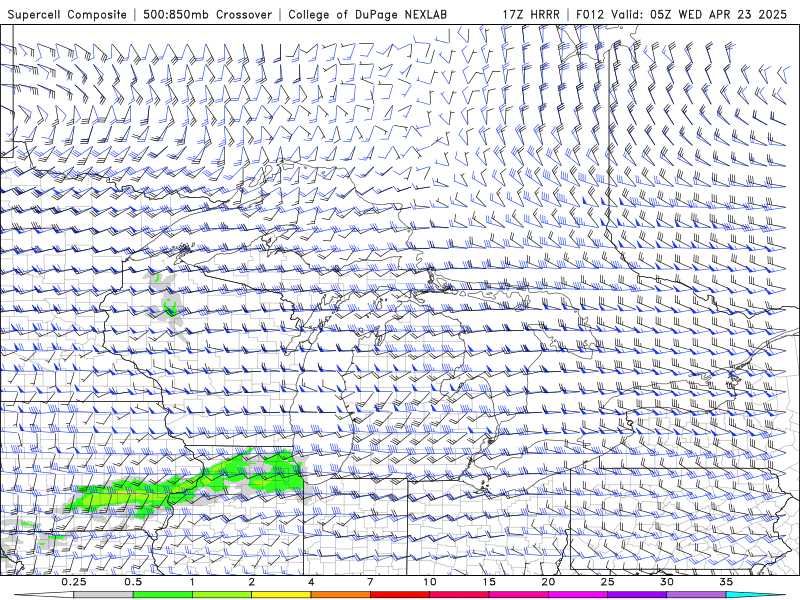Click the '7' legend value
800x600 pixels.
click(370, 582)
